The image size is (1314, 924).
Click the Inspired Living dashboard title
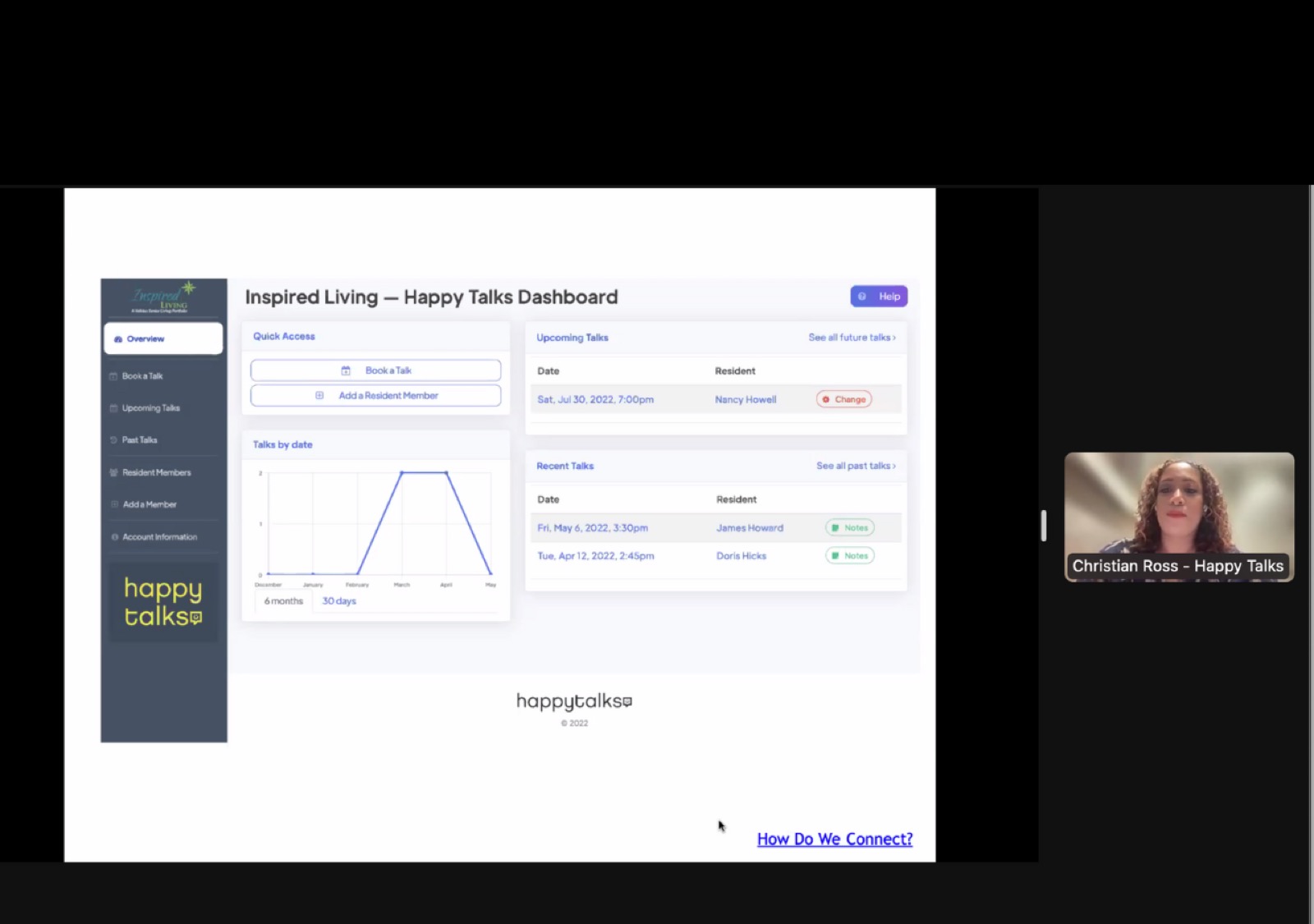pos(431,297)
